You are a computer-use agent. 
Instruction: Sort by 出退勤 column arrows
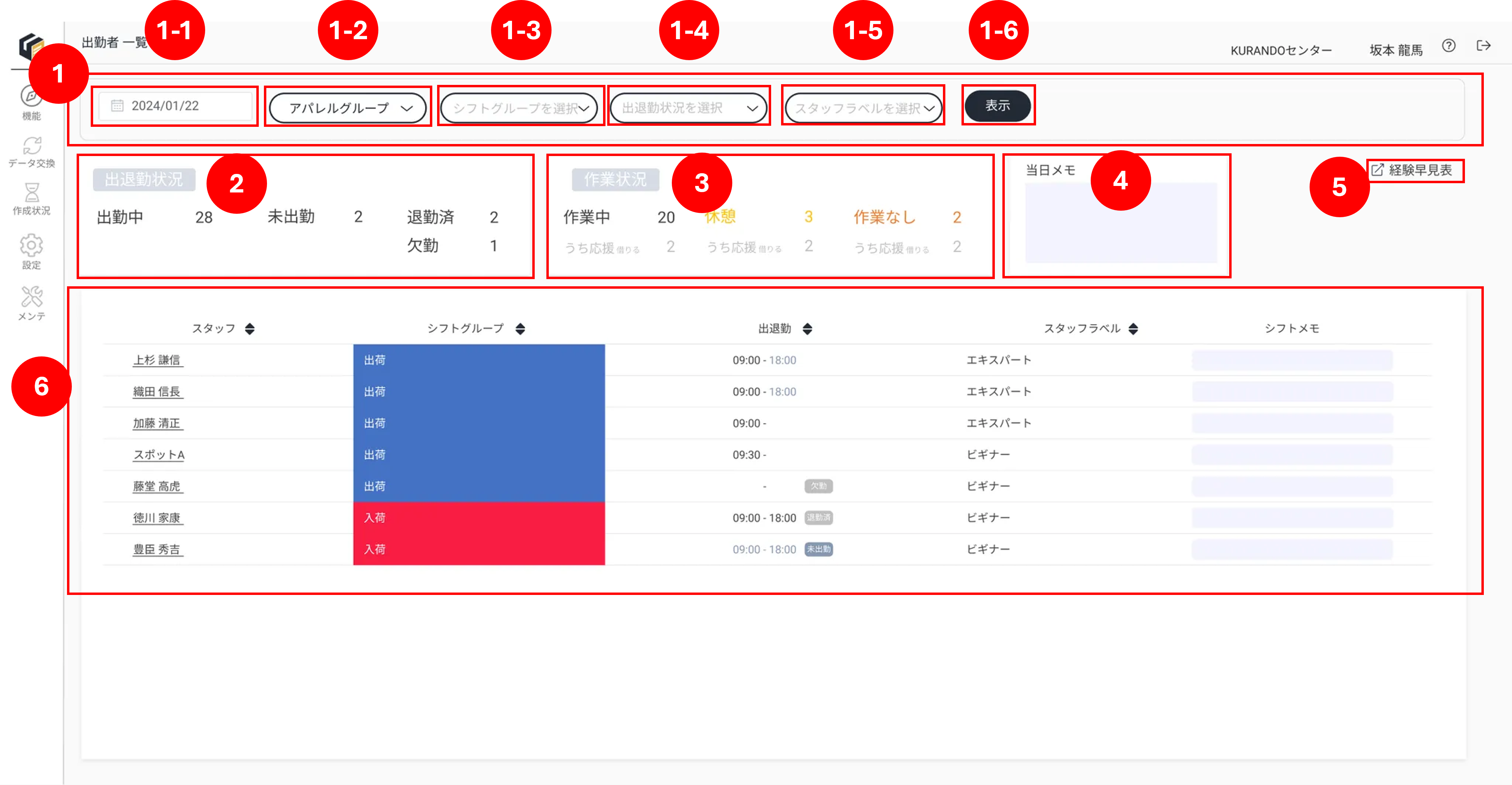(808, 329)
